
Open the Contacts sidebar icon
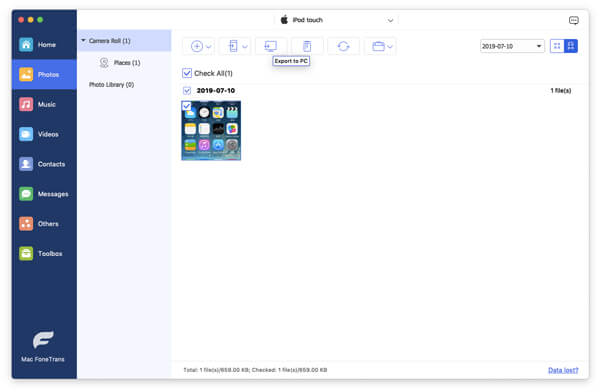click(x=26, y=164)
